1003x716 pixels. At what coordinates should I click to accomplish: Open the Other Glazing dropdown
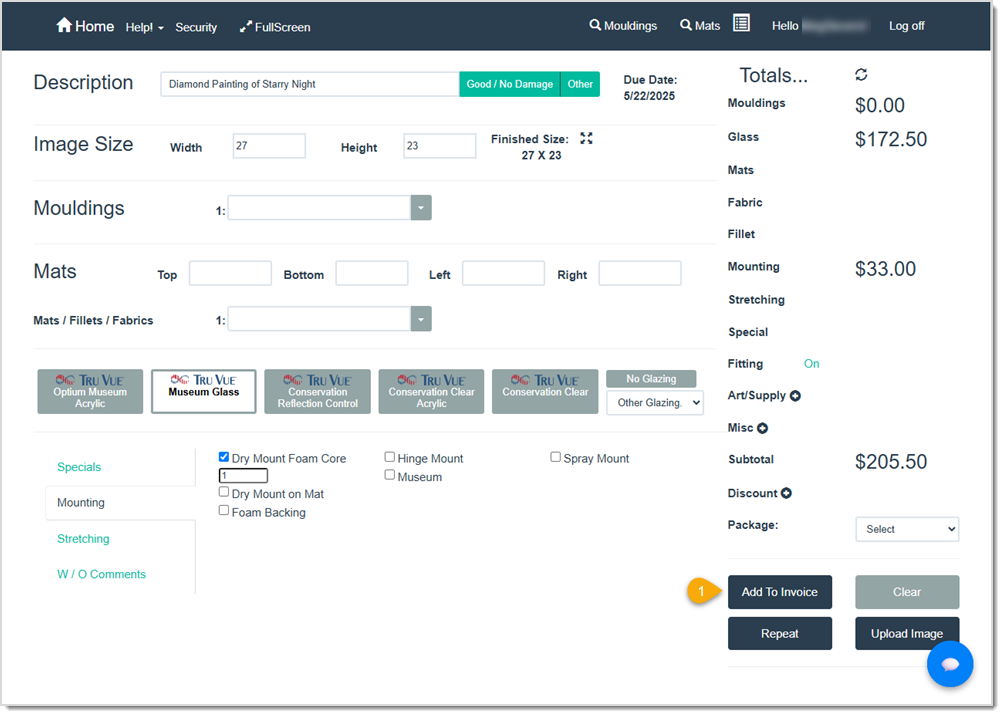tap(654, 402)
